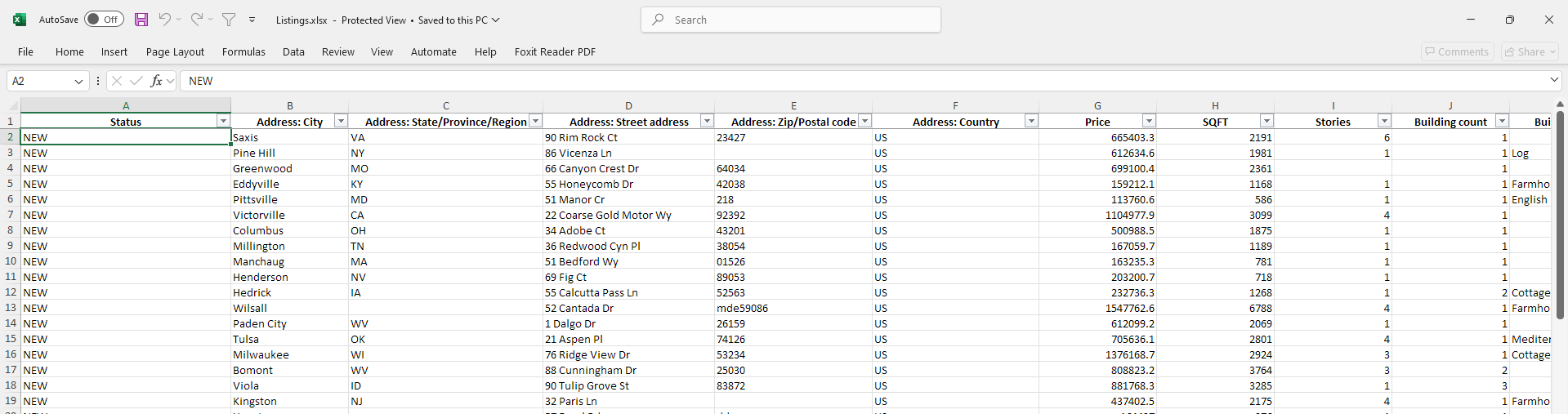1568x414 pixels.
Task: Click the Undo arrow icon
Action: (x=165, y=20)
